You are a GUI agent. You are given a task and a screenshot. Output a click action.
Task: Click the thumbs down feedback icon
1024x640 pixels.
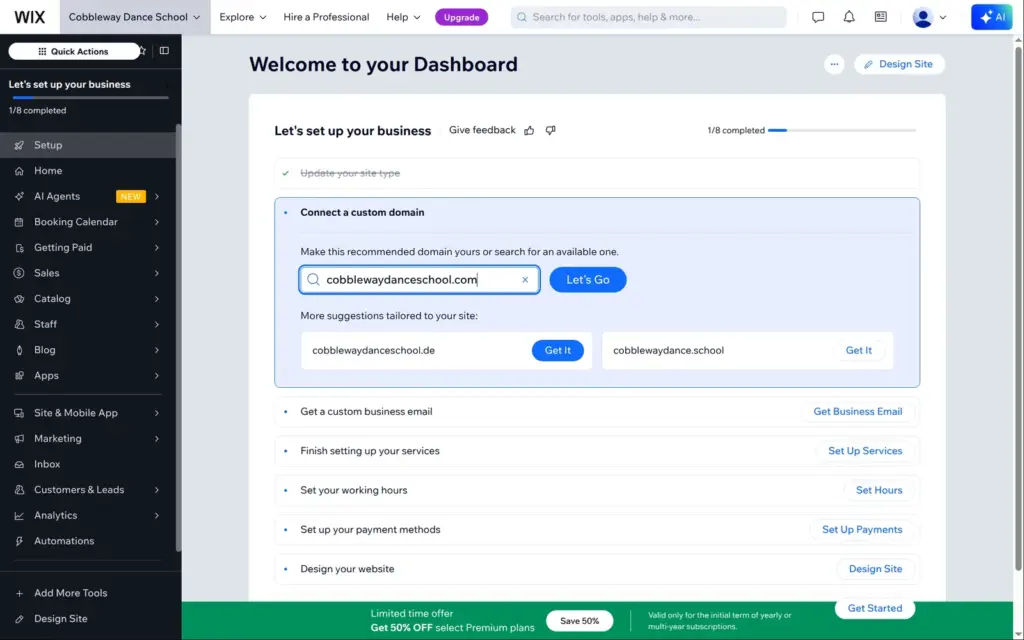pos(551,131)
